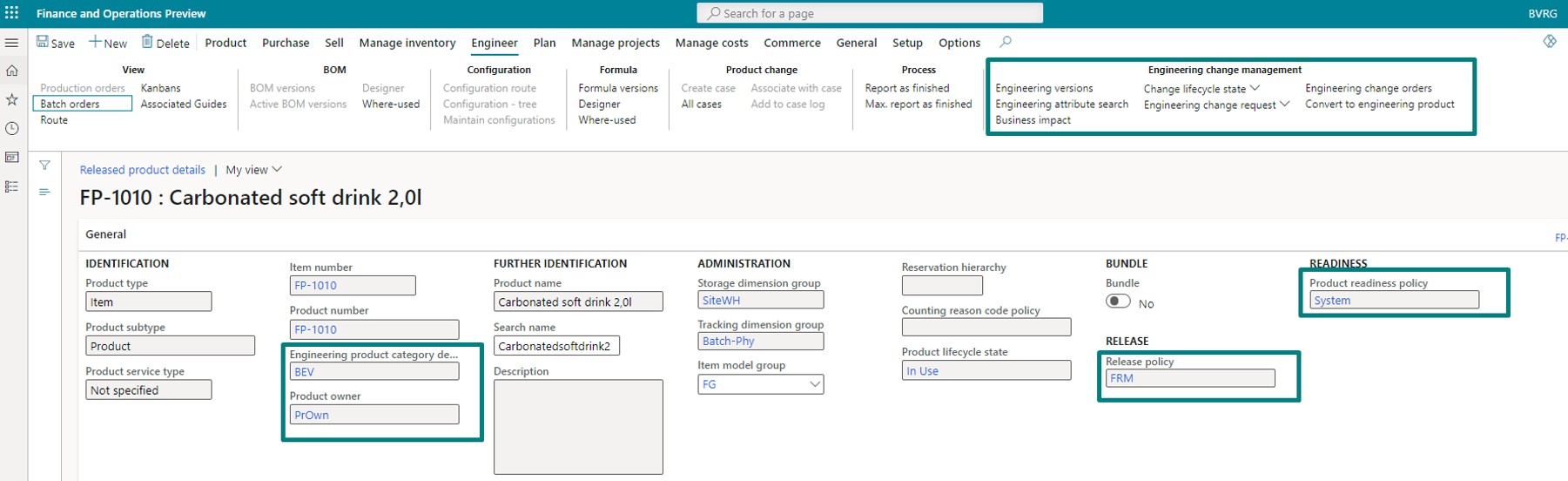Click the Counting reason code policy field

tap(986, 327)
